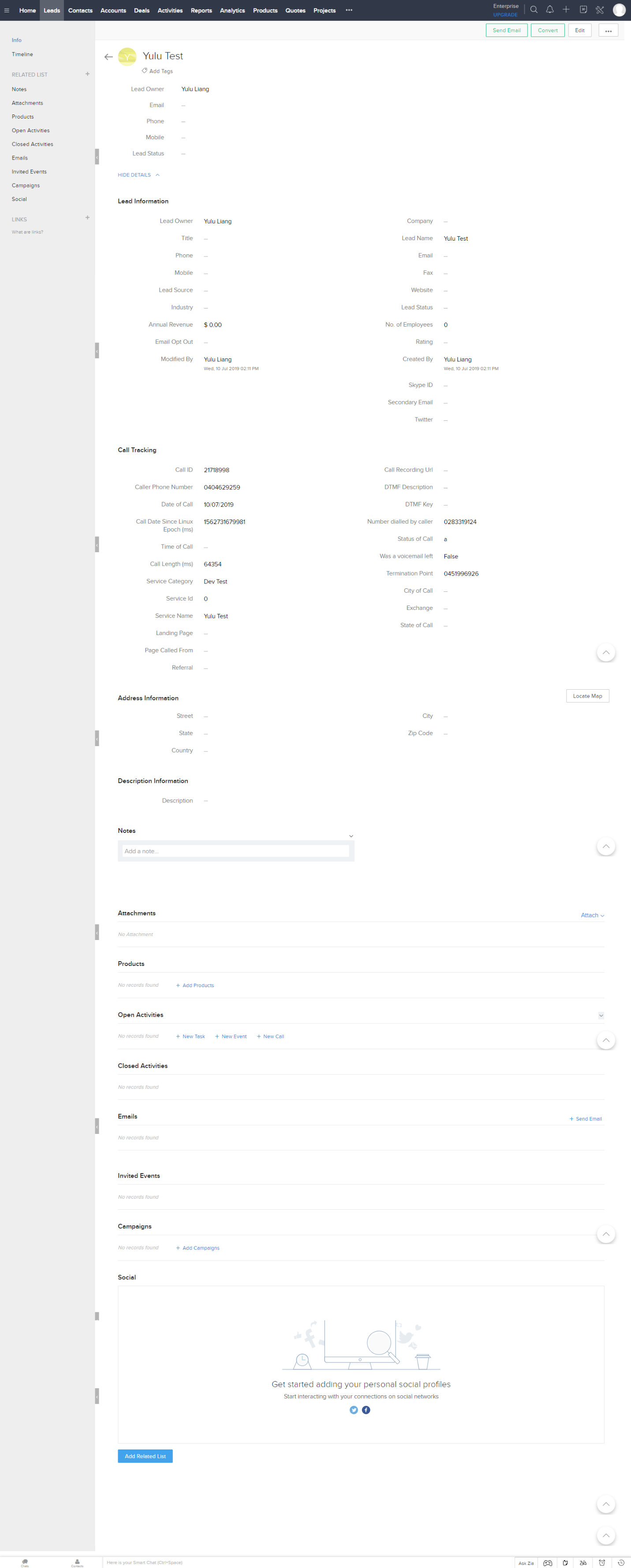Open recent items clock icon at bottom-right
Viewport: 631px width, 1568px height.
point(621,1563)
